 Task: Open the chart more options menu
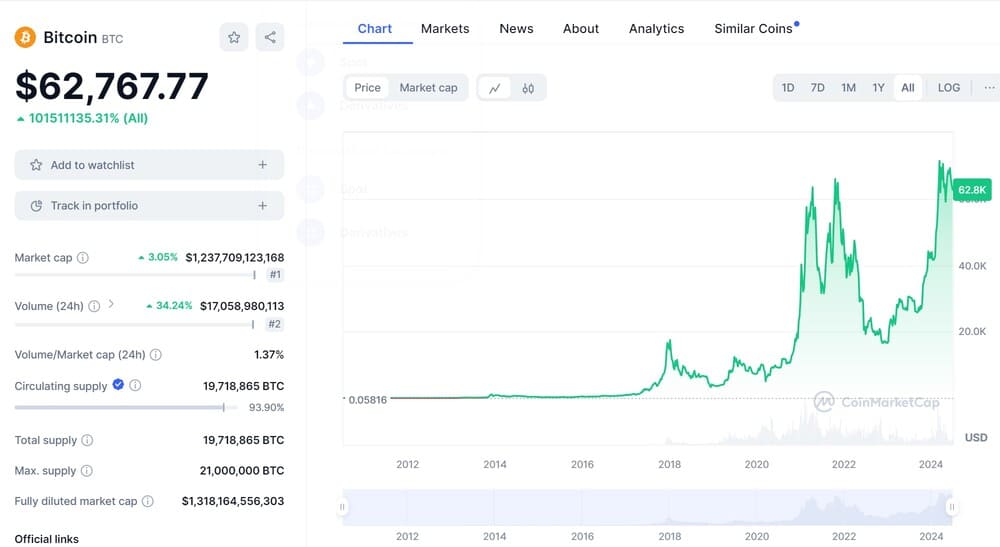coord(989,88)
